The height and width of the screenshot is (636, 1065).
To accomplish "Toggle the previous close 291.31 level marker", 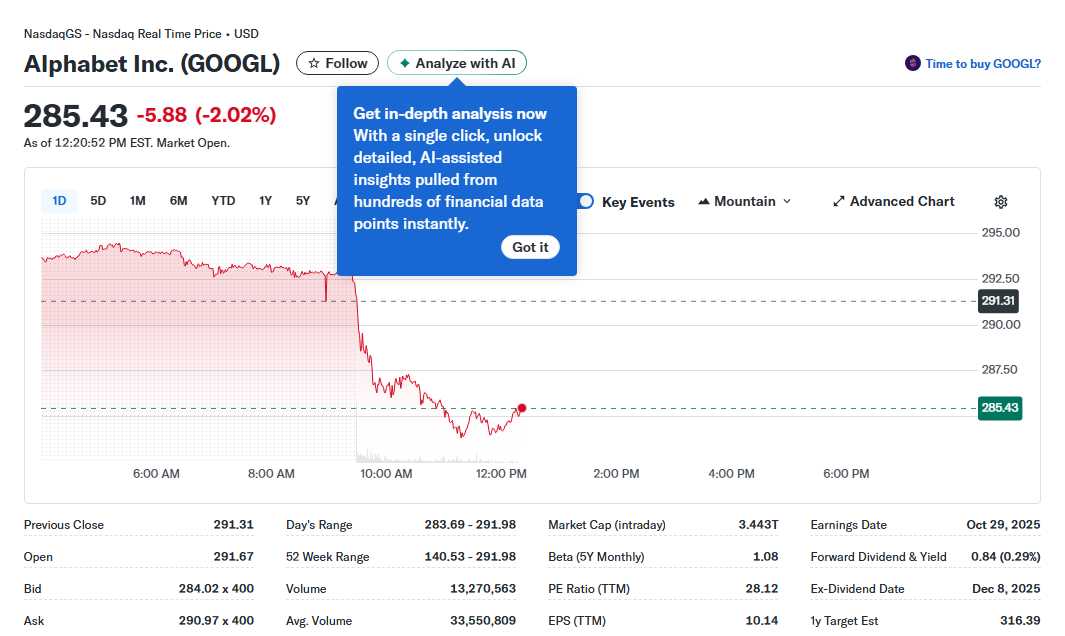I will tap(998, 300).
